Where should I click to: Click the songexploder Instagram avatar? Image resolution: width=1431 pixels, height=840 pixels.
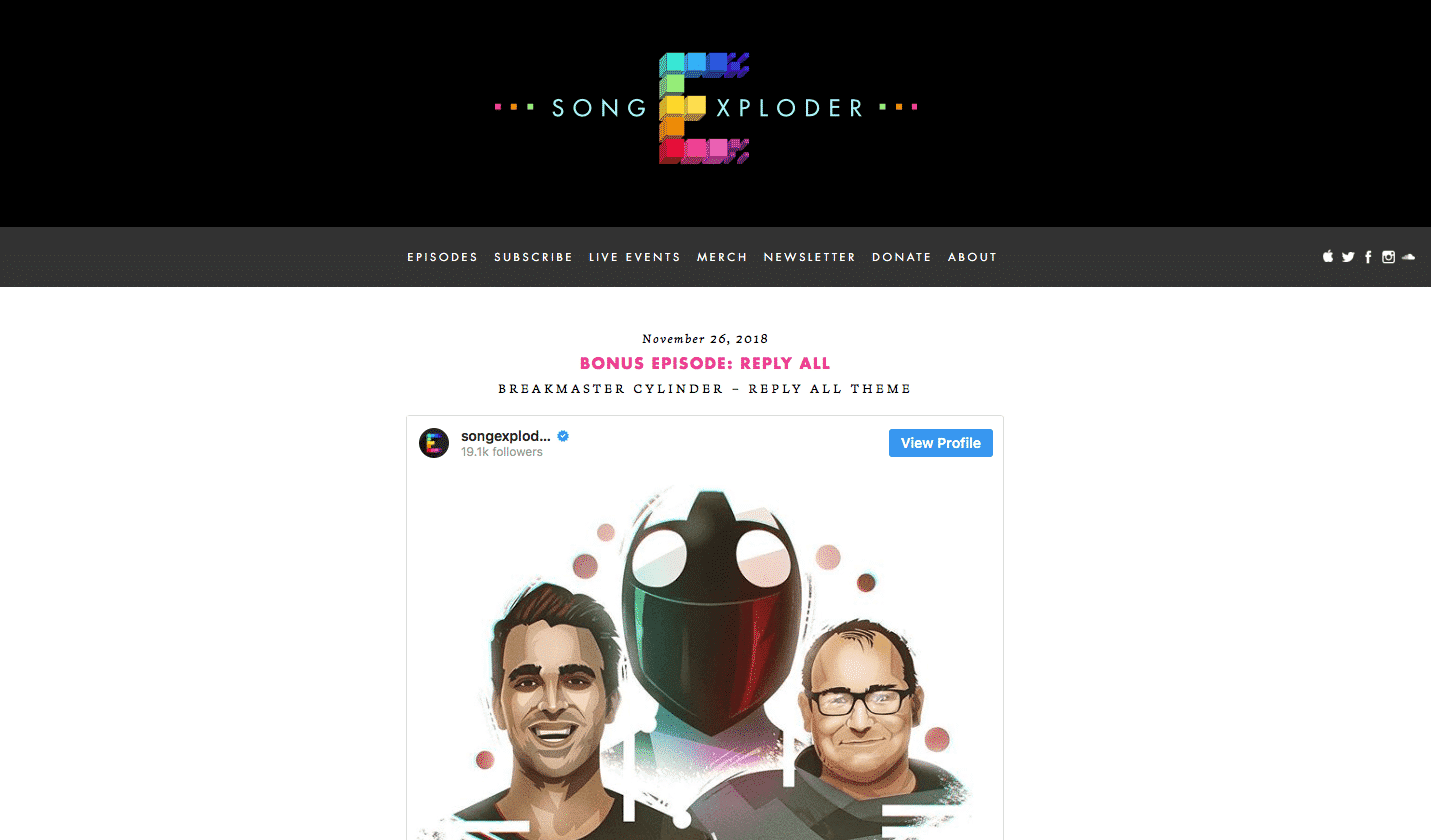pos(434,443)
